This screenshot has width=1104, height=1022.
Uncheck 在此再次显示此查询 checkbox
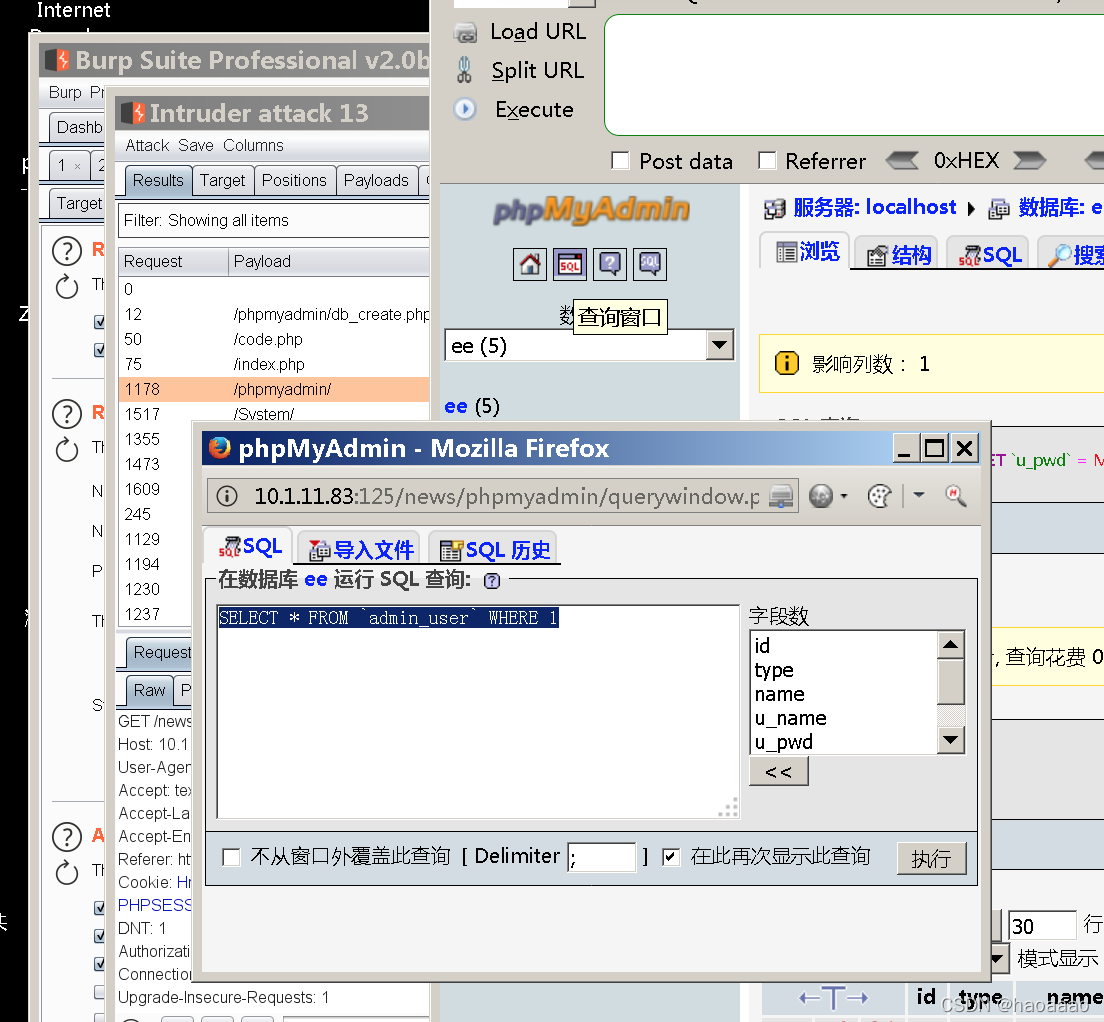coord(671,857)
